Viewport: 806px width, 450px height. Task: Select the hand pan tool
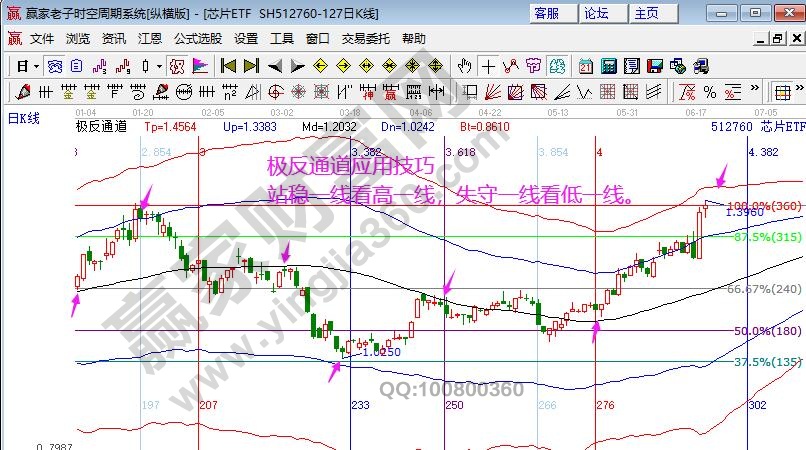464,66
